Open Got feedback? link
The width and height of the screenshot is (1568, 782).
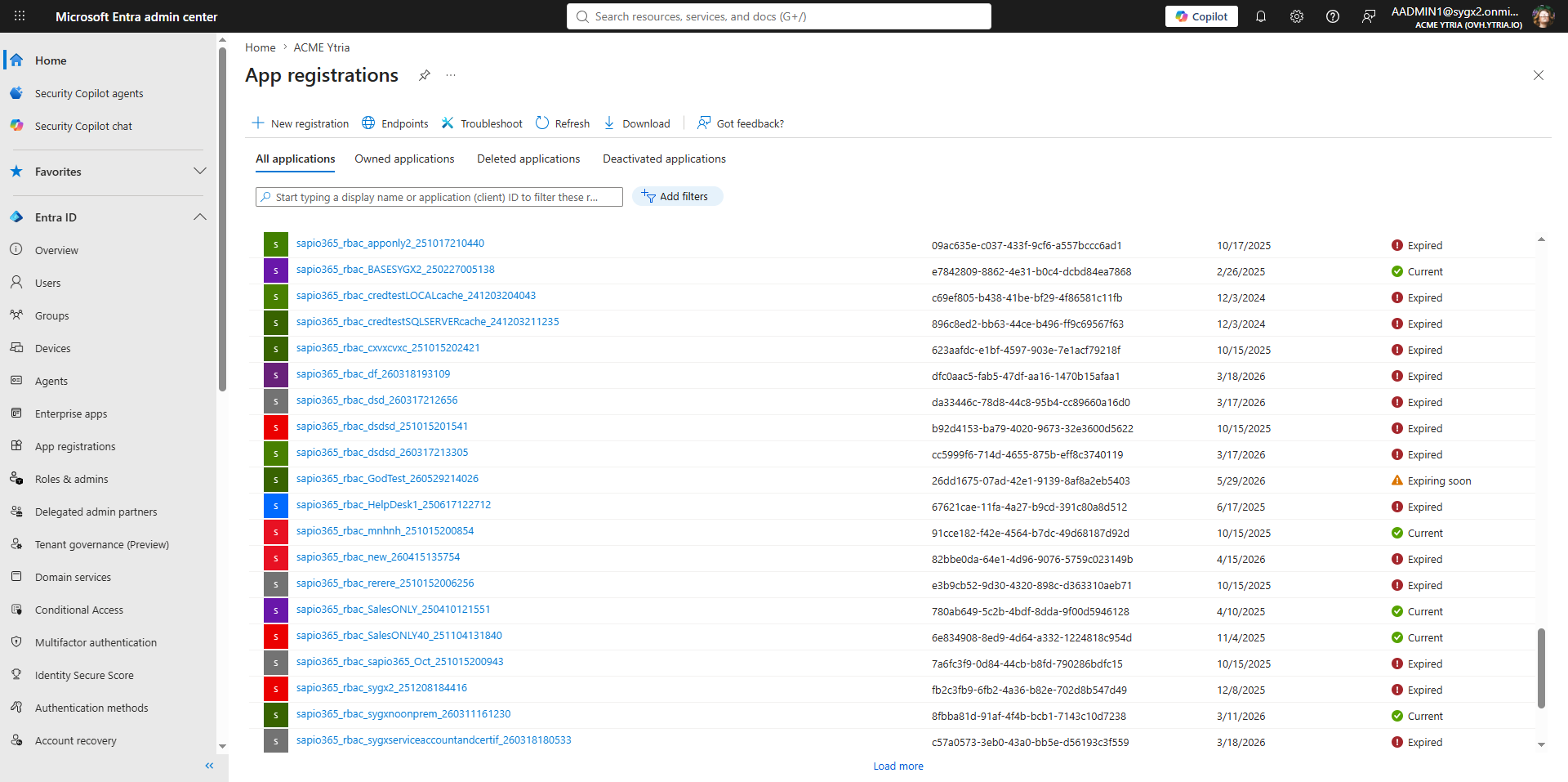click(x=741, y=123)
